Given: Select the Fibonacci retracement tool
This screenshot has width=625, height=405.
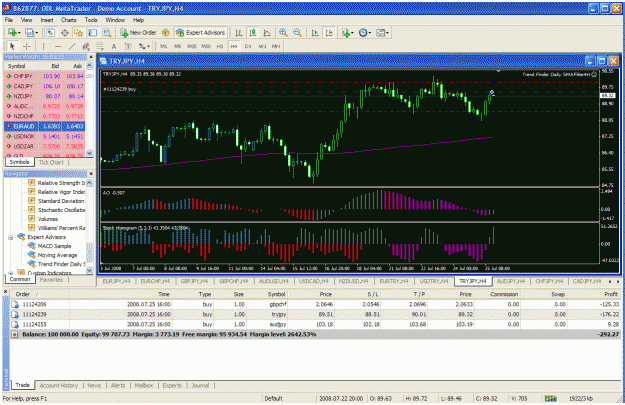Looking at the screenshot, I should click(x=100, y=46).
